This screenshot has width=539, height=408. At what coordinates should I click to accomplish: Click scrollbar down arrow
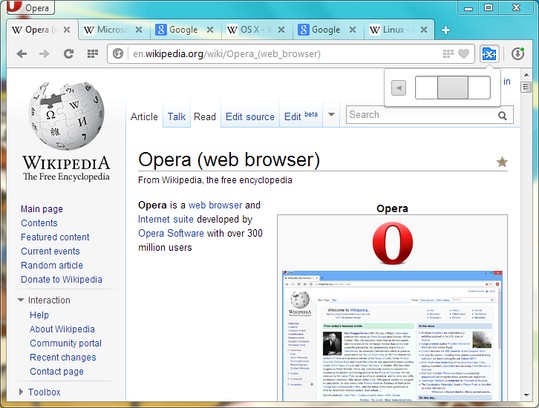click(526, 395)
